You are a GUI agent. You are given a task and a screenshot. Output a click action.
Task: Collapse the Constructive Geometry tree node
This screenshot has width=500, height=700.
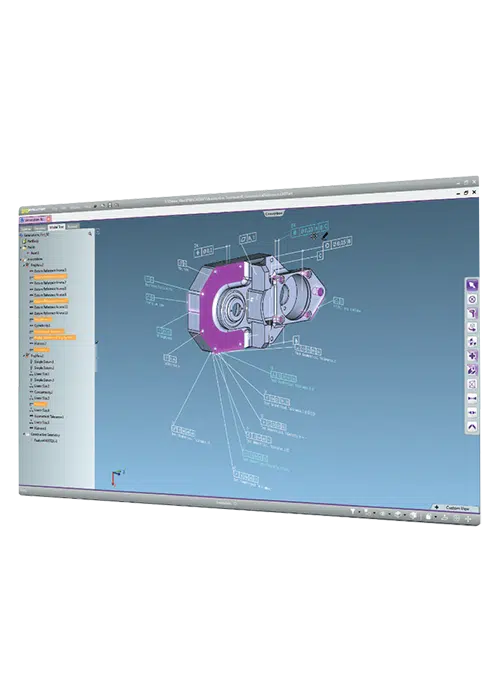[24, 434]
